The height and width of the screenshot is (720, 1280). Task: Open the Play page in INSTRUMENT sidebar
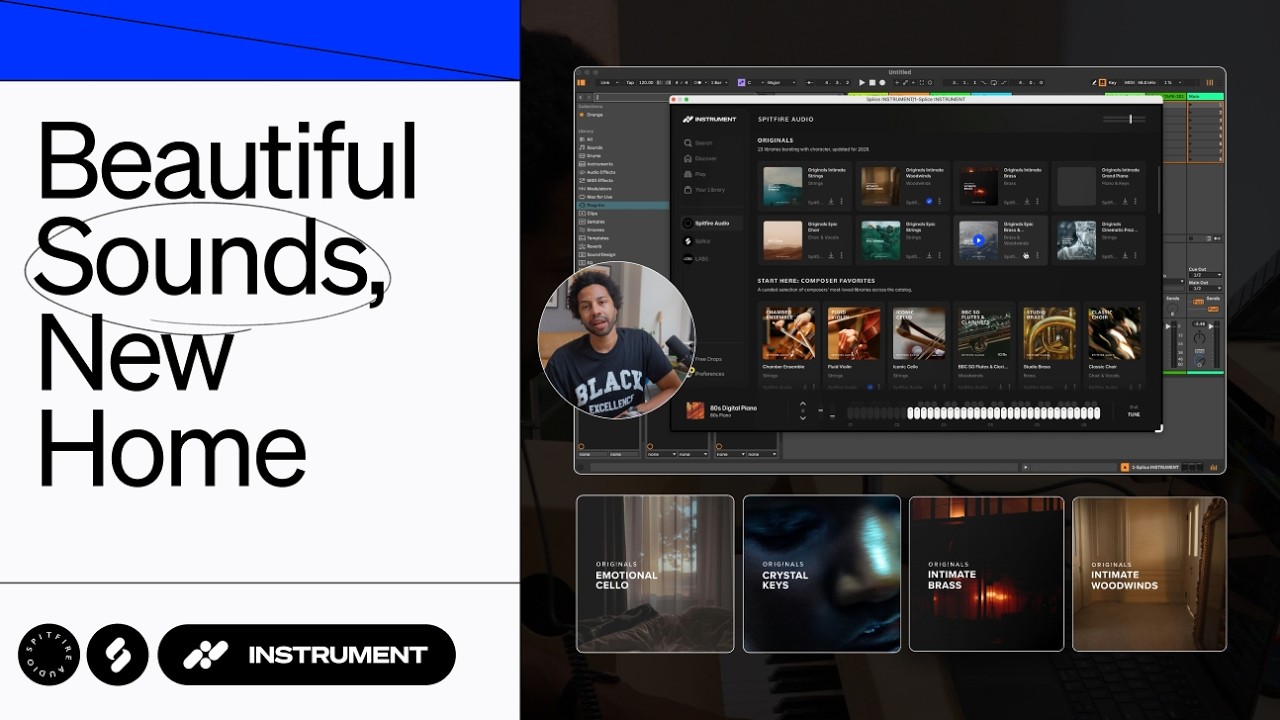point(697,174)
